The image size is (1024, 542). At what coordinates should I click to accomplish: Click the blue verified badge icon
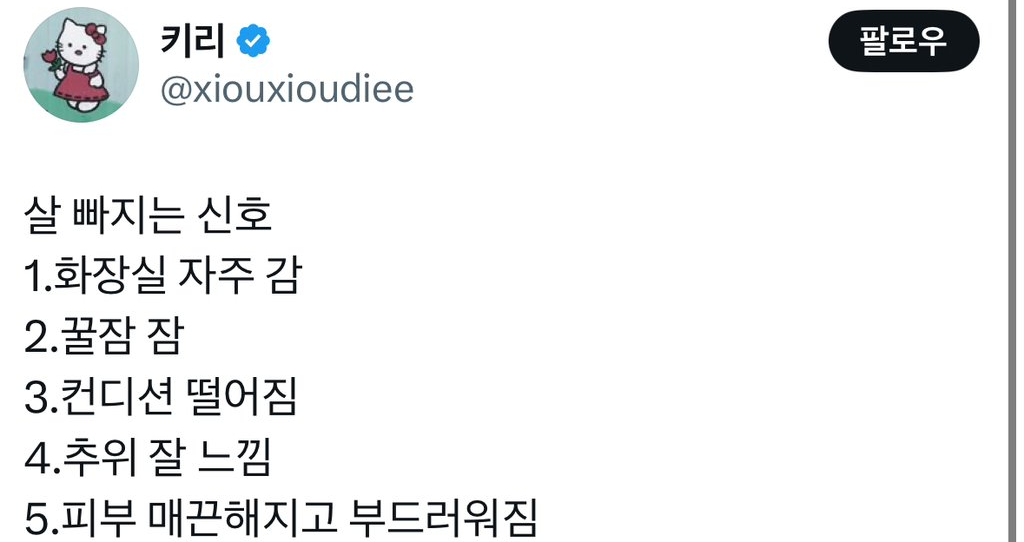point(252,41)
